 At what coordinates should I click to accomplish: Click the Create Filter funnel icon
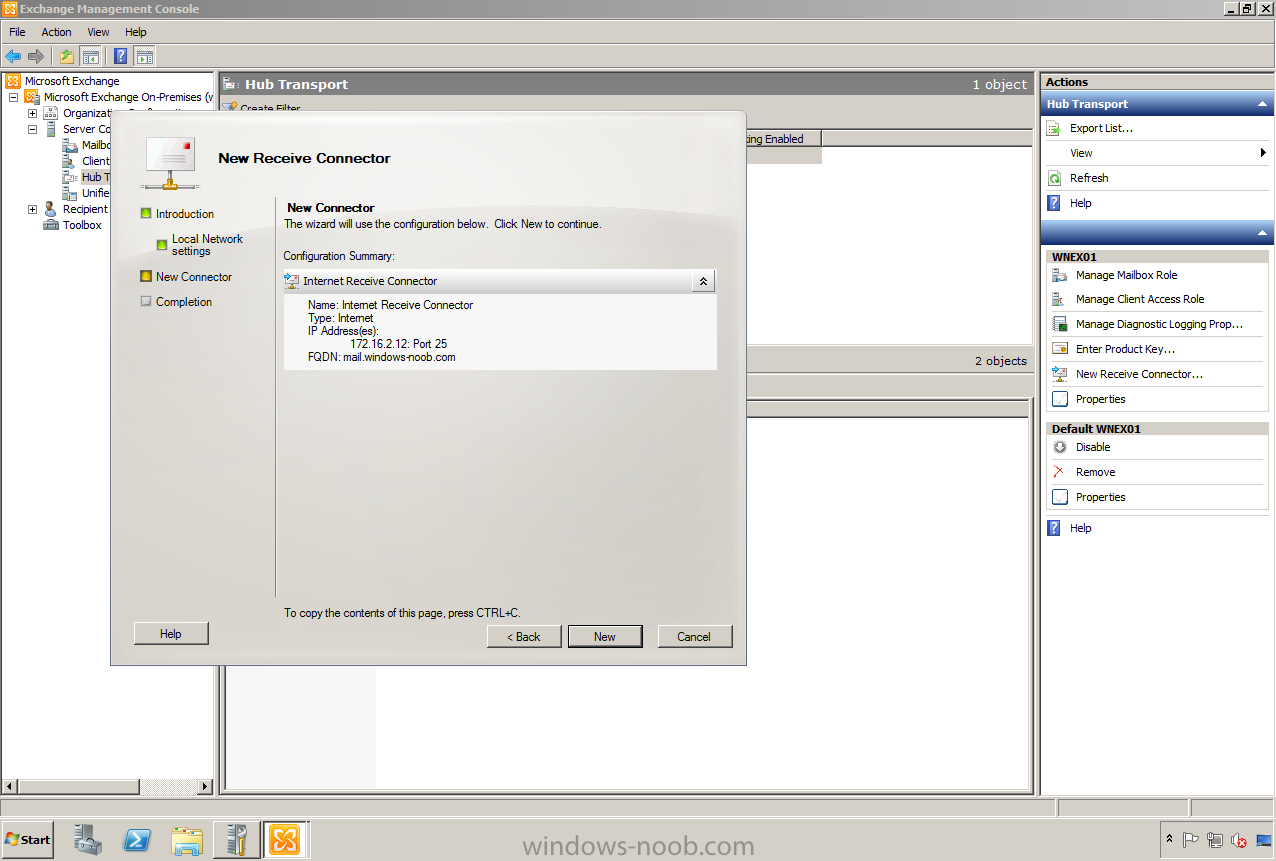click(x=229, y=107)
